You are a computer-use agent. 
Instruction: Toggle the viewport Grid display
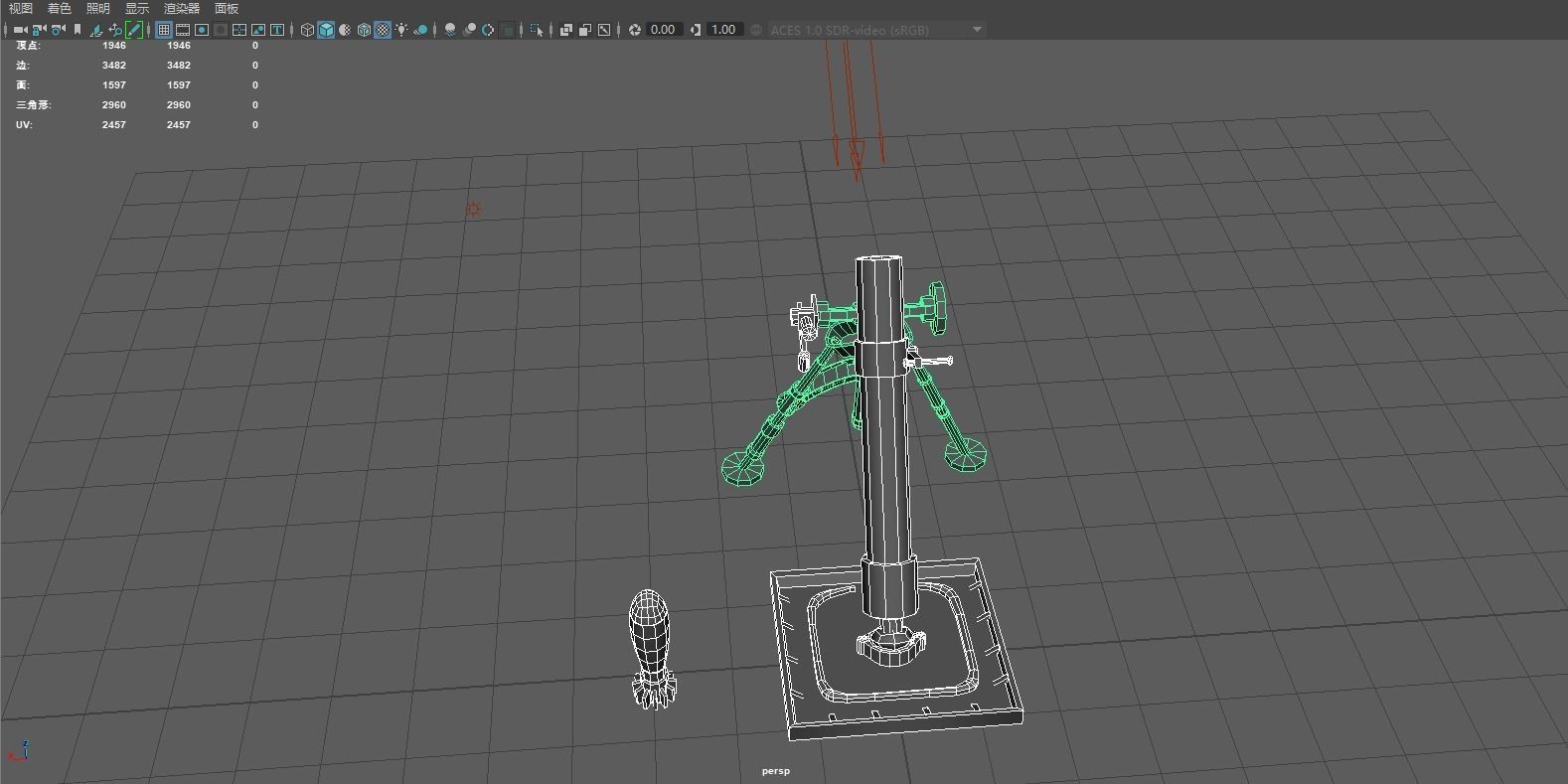coord(164,30)
